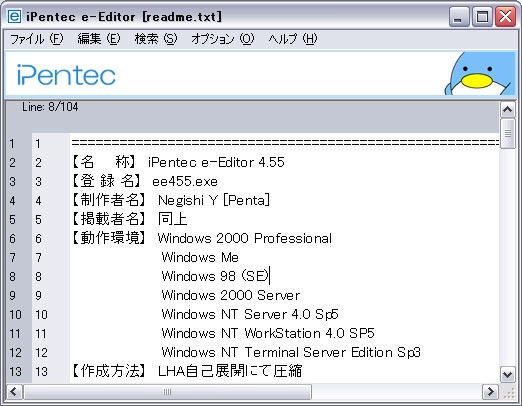Open the オプション (O) menu
This screenshot has height=406, width=522.
pyautogui.click(x=223, y=39)
